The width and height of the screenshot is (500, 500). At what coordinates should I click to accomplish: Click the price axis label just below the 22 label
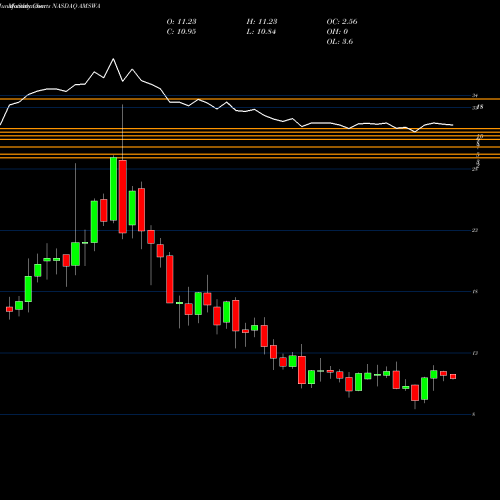pyautogui.click(x=475, y=292)
